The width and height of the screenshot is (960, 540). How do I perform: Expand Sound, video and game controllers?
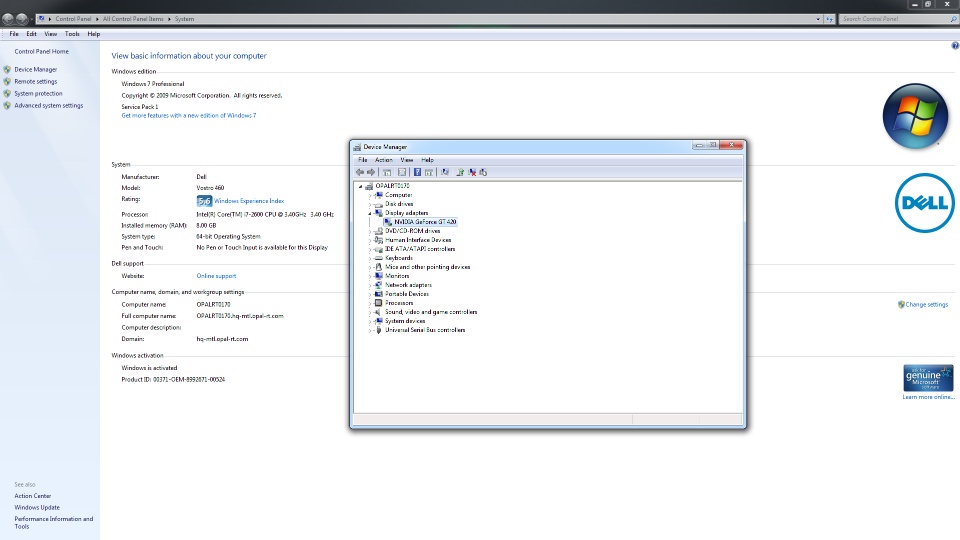370,312
